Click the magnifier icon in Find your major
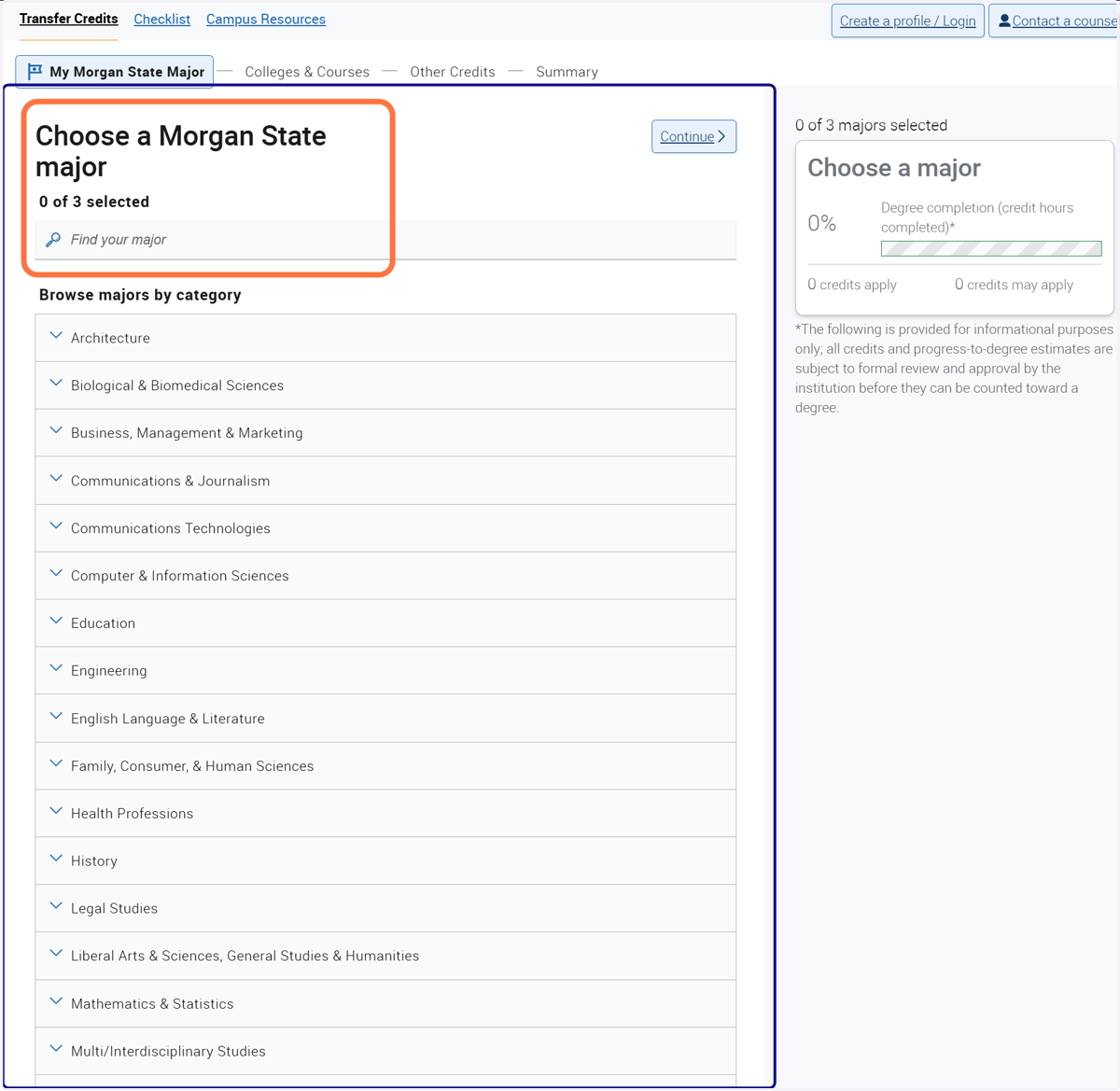This screenshot has width=1120, height=1091. click(x=53, y=240)
